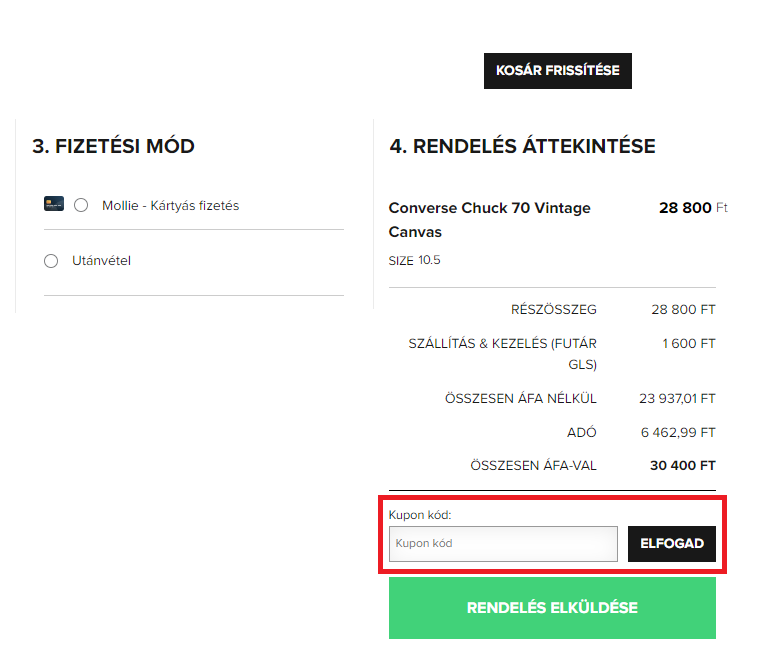The width and height of the screenshot is (758, 658).
Task: Focus the Kupon kód input field
Action: (503, 543)
